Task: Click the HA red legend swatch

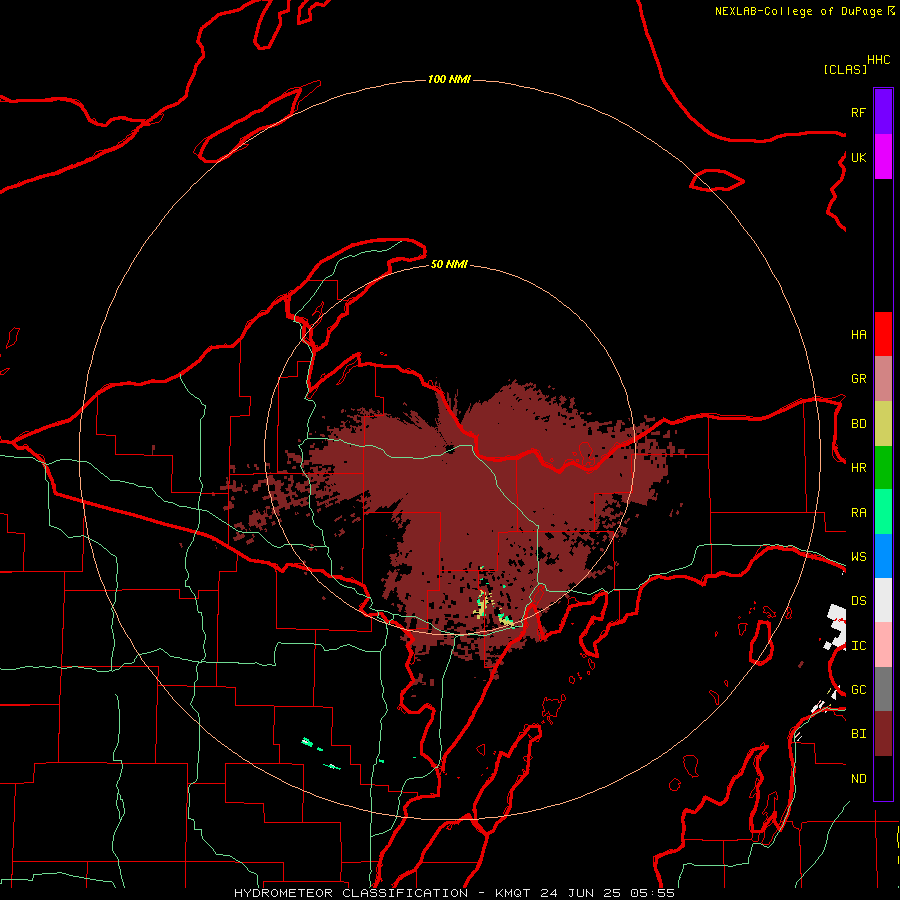Action: tap(883, 334)
